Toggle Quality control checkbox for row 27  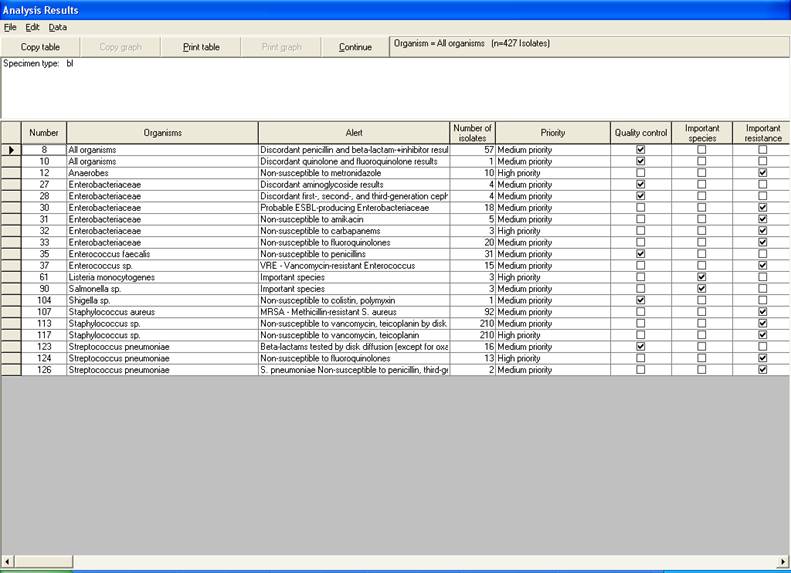641,185
